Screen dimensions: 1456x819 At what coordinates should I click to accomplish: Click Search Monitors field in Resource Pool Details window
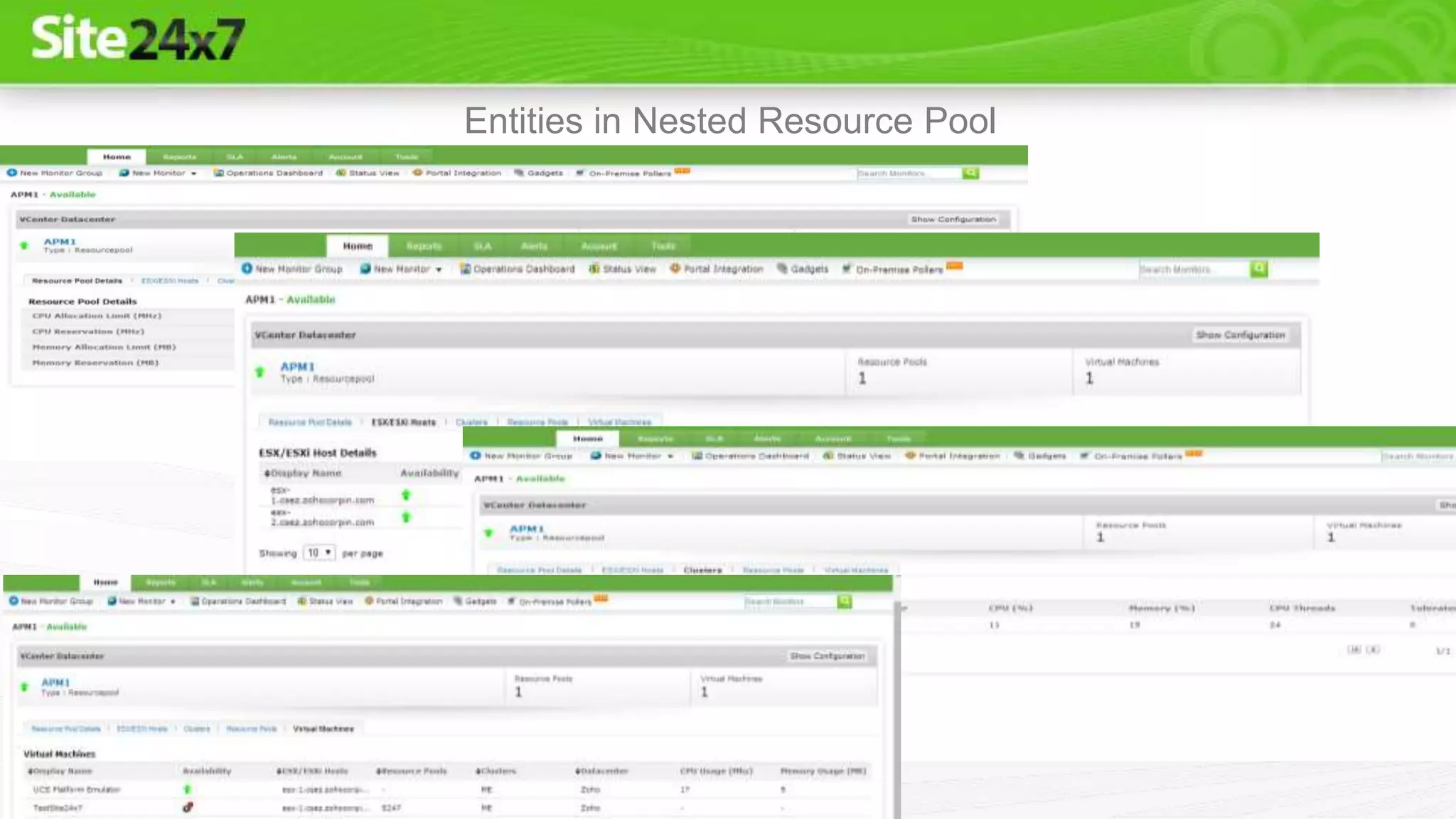[909, 173]
